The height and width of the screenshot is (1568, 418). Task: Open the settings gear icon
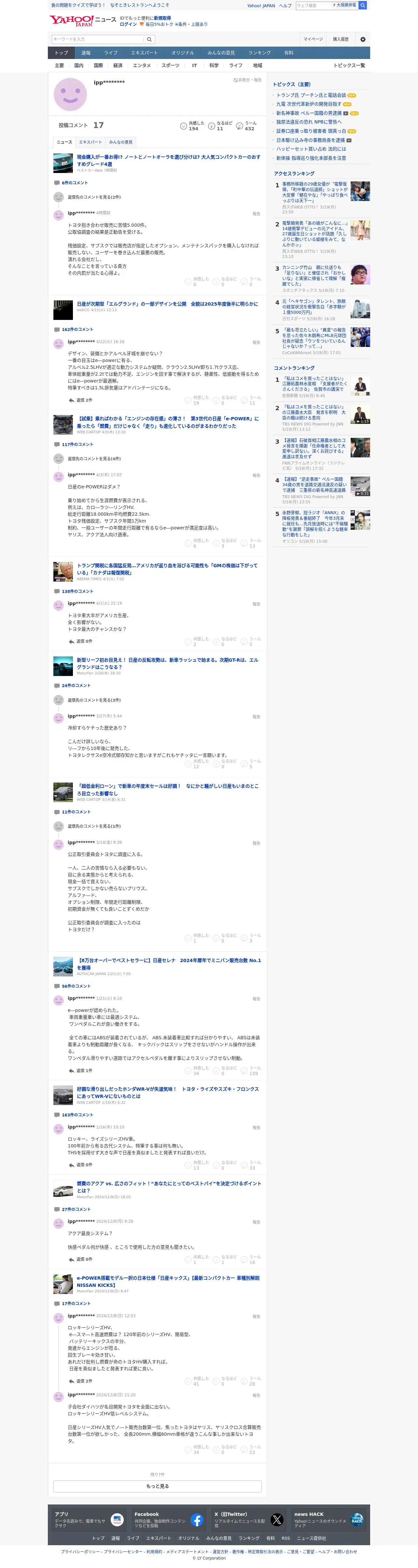(363, 39)
